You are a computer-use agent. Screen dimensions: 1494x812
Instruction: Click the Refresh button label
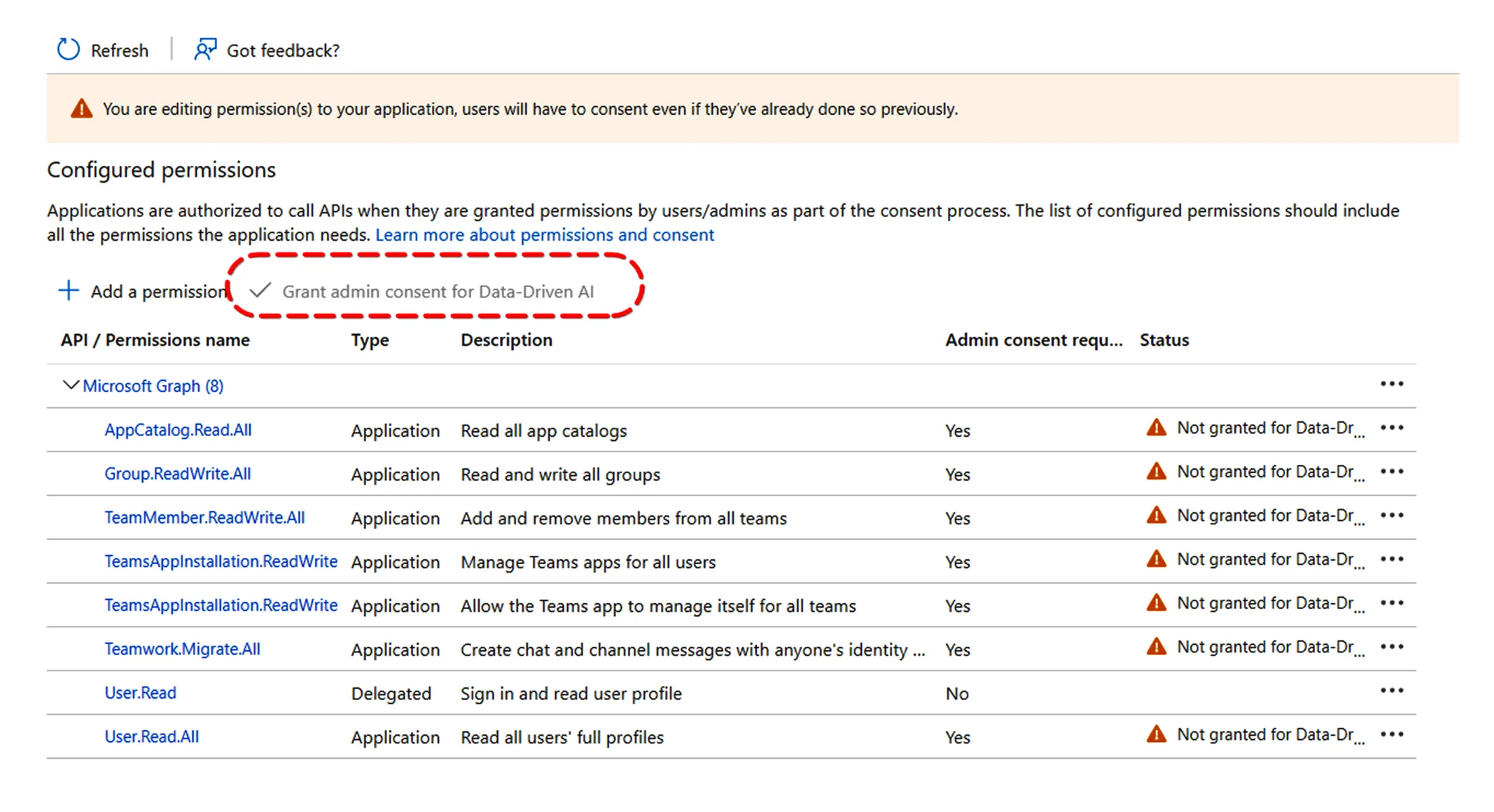coord(120,50)
